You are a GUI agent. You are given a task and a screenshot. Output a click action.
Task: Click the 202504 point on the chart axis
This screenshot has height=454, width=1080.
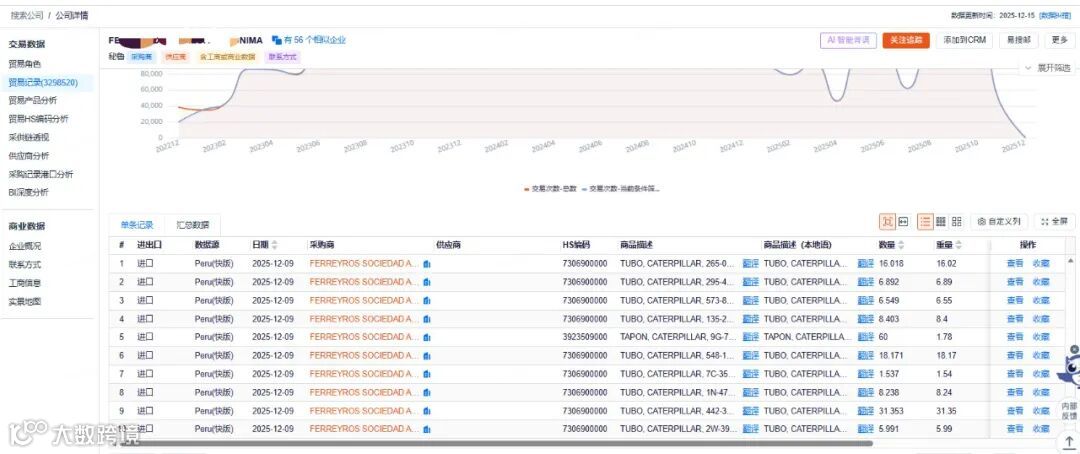point(826,146)
